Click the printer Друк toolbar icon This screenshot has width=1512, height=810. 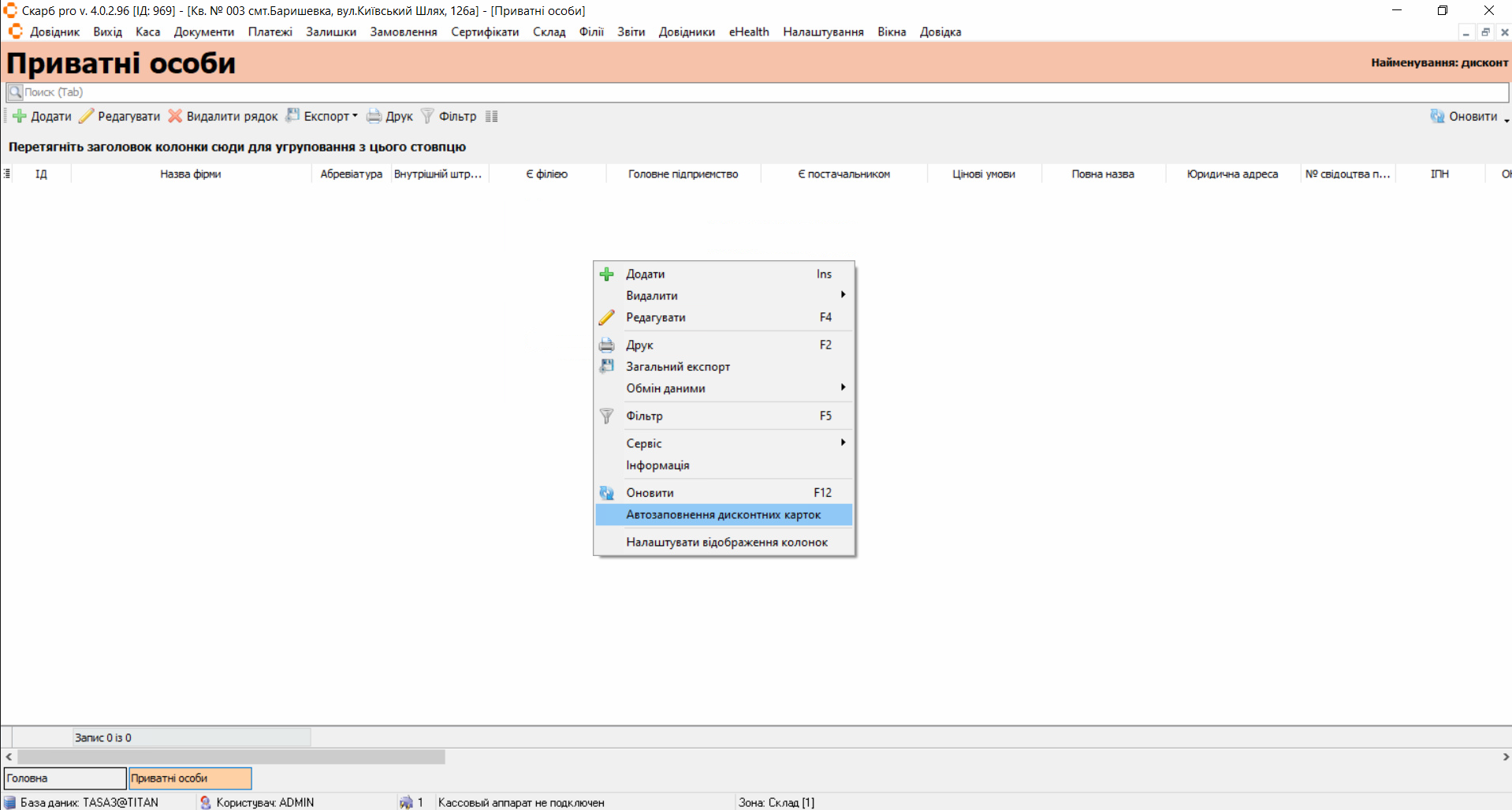[374, 116]
